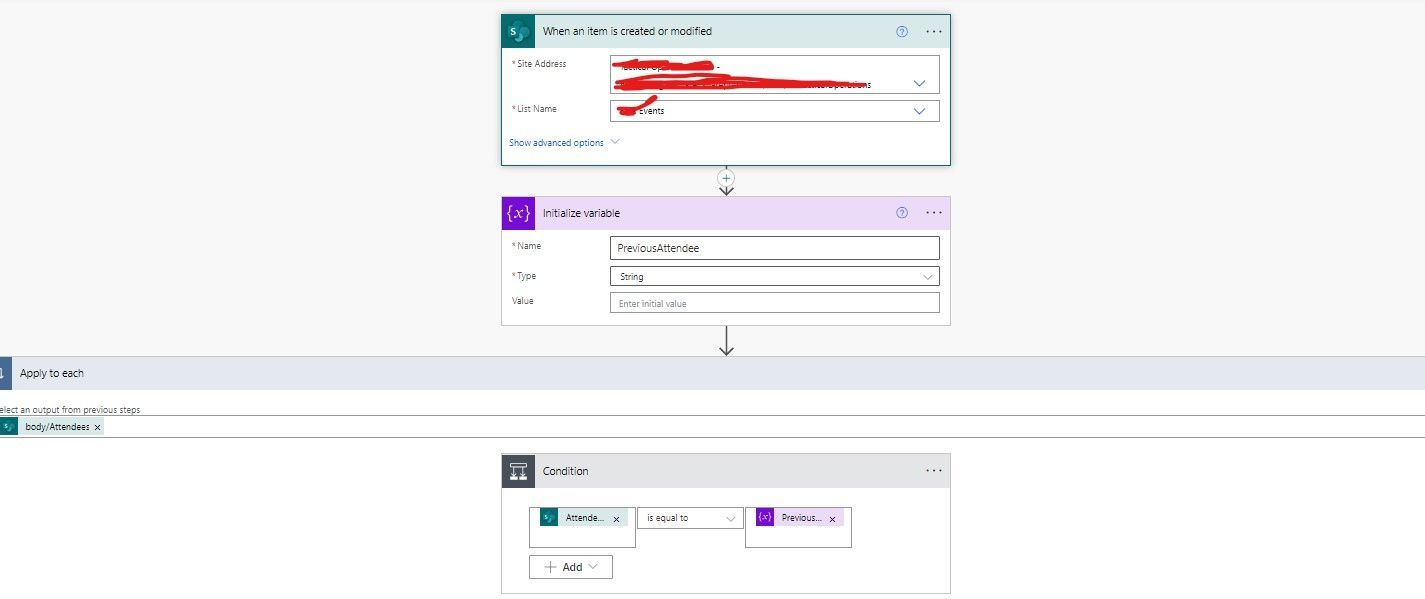Click the 'When an item is created or modified' title
The height and width of the screenshot is (599, 1425).
627,31
